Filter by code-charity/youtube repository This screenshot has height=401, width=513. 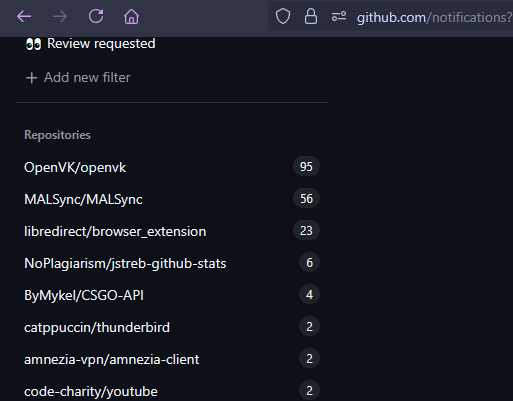tap(172, 391)
